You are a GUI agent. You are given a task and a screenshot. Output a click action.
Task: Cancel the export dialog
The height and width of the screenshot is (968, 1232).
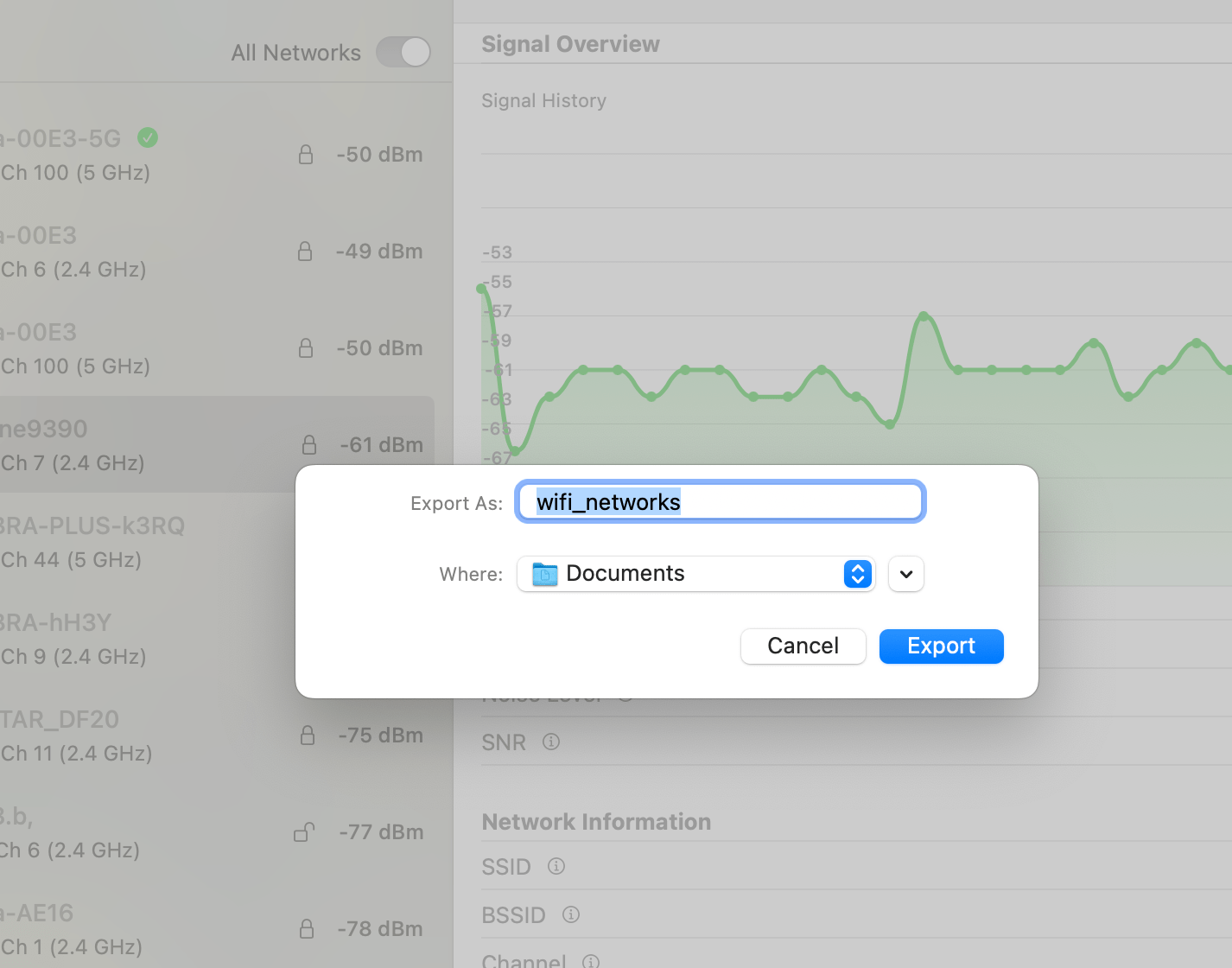click(803, 646)
